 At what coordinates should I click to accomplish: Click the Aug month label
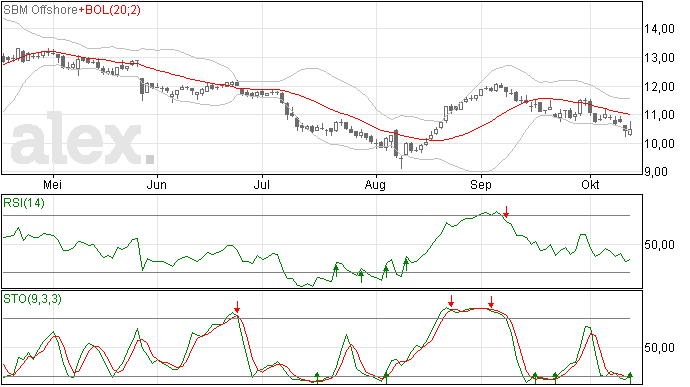[x=375, y=185]
